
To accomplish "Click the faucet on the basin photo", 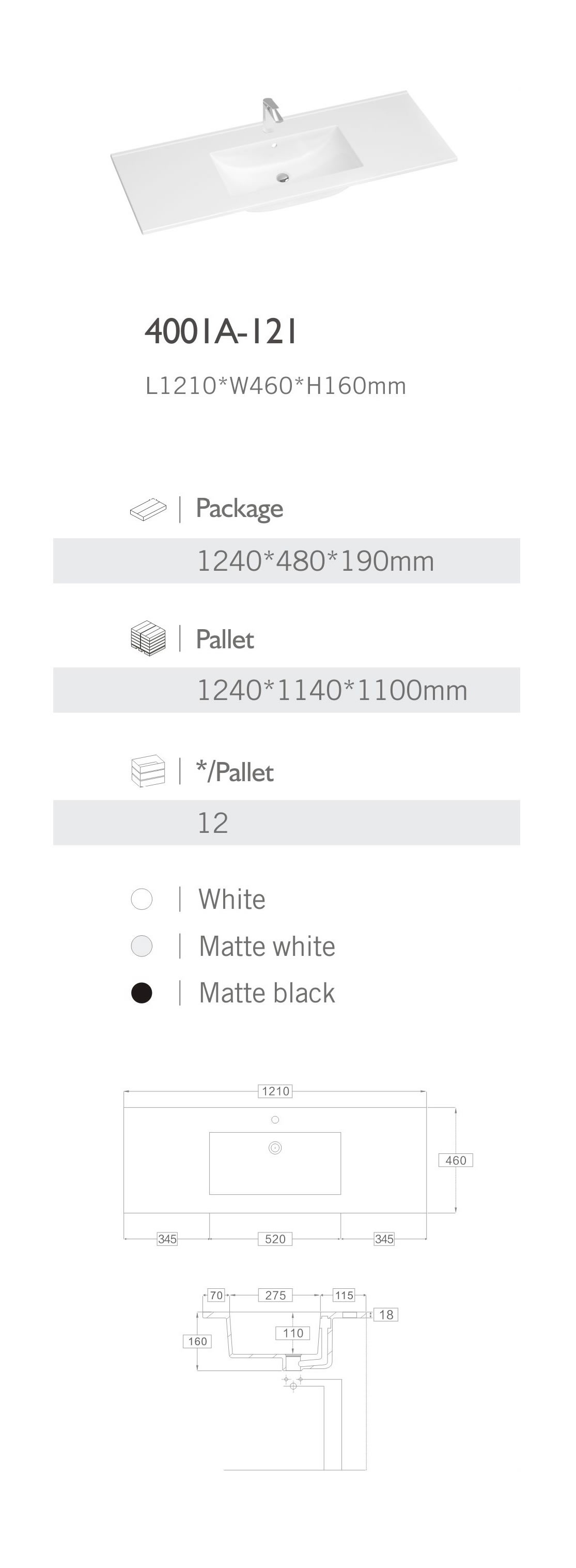I will [x=269, y=114].
